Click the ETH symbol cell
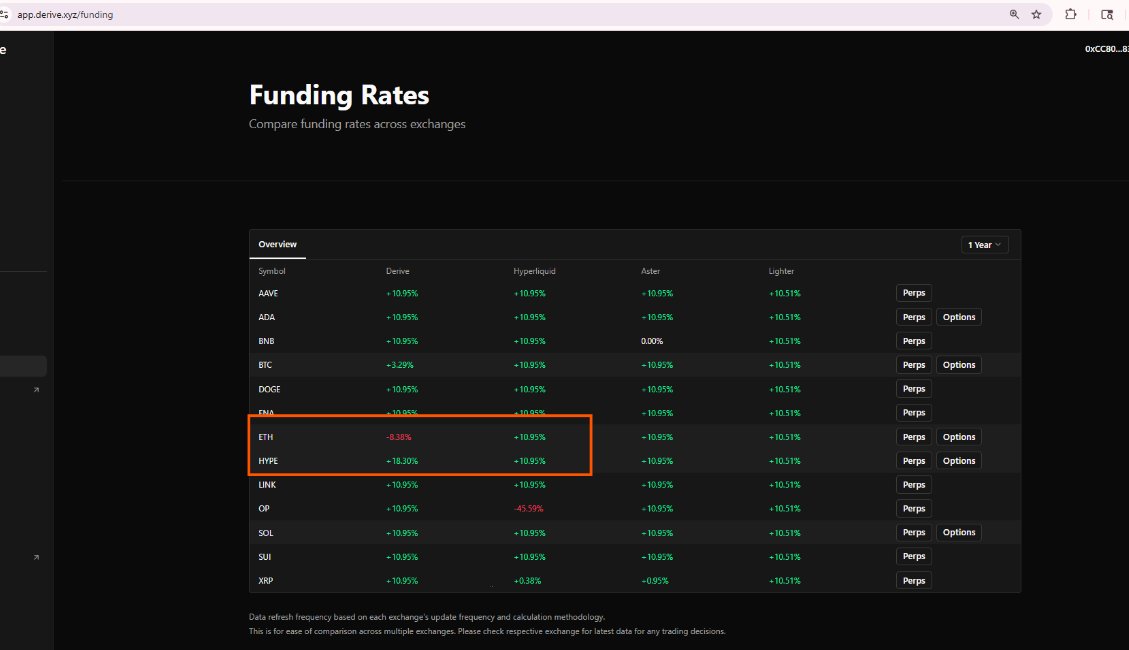This screenshot has width=1129, height=650. (266, 437)
